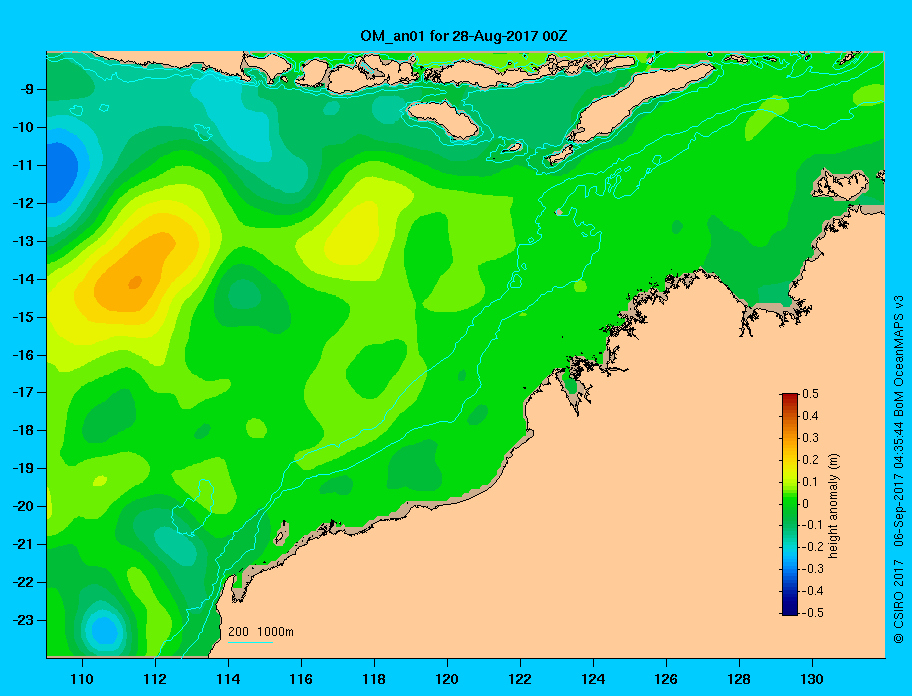Click the CSIRO copyright text on right edge
This screenshot has width=912, height=696.
899,469
